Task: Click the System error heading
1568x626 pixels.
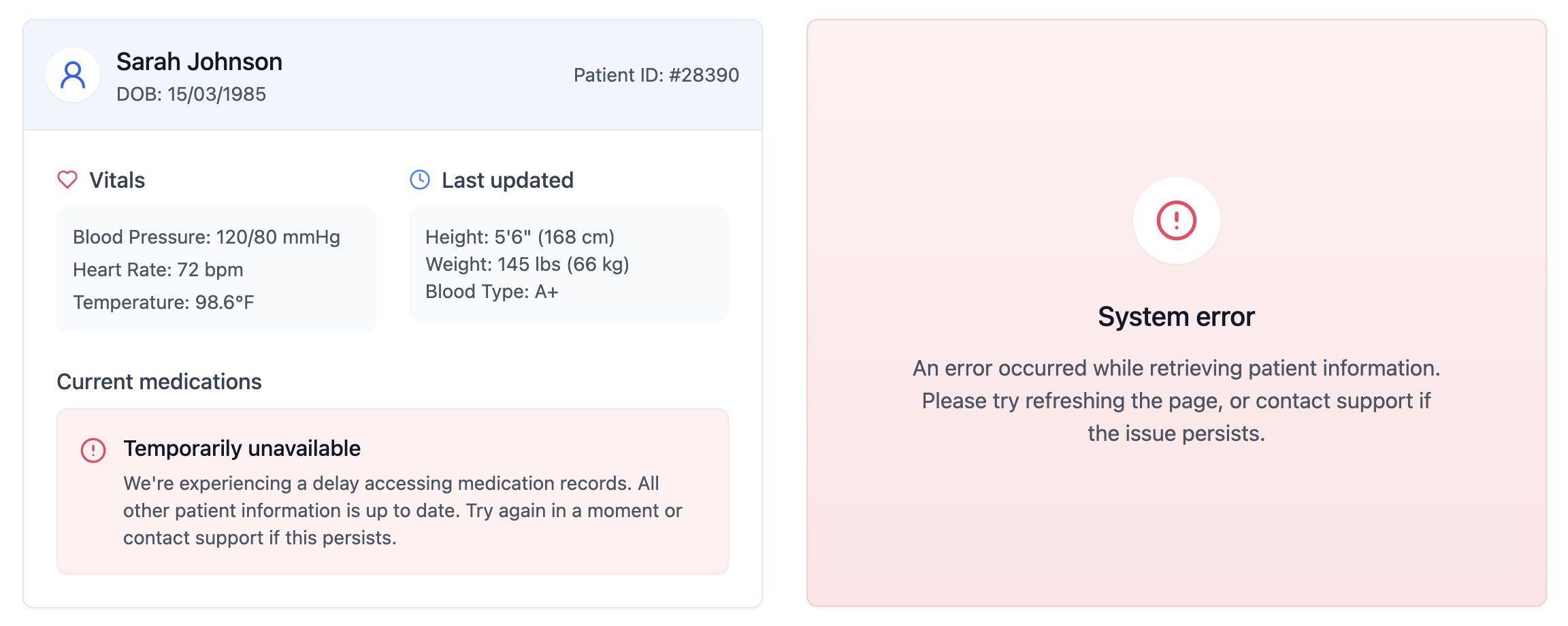Action: pos(1175,316)
